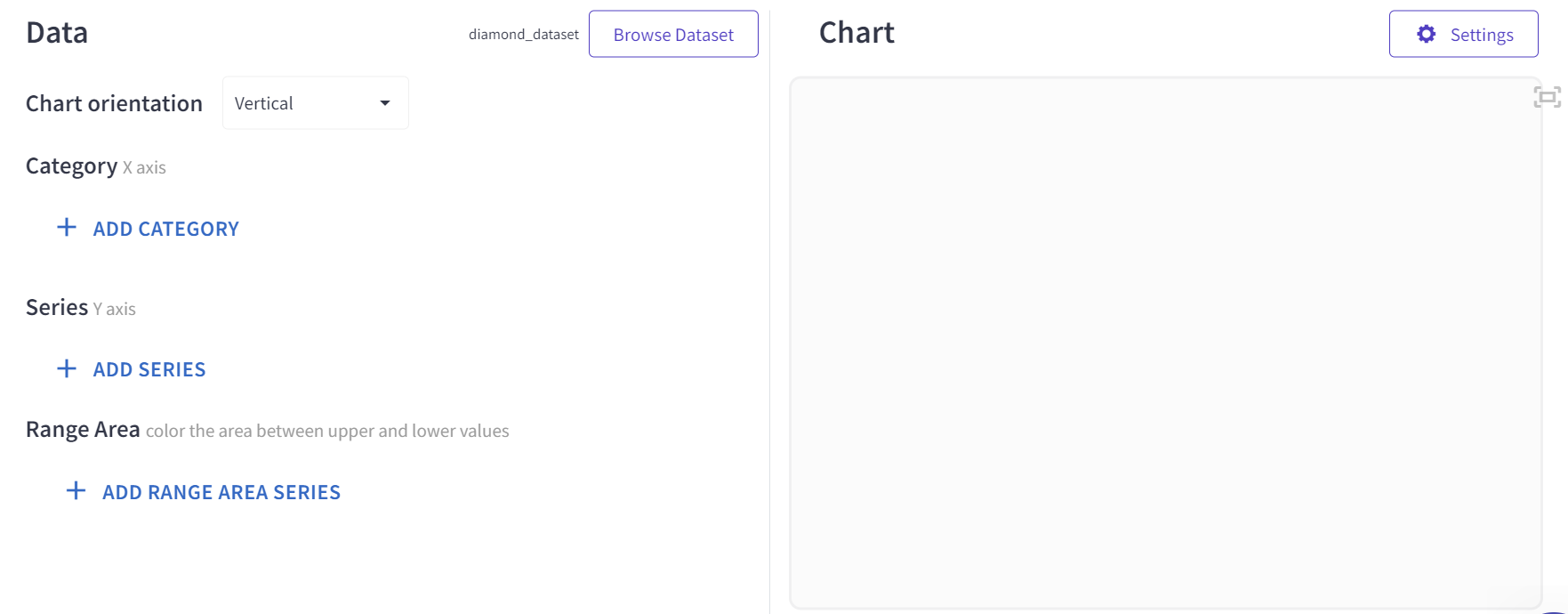The height and width of the screenshot is (614, 1568).
Task: Click inside the empty chart preview area
Action: click(x=1165, y=343)
